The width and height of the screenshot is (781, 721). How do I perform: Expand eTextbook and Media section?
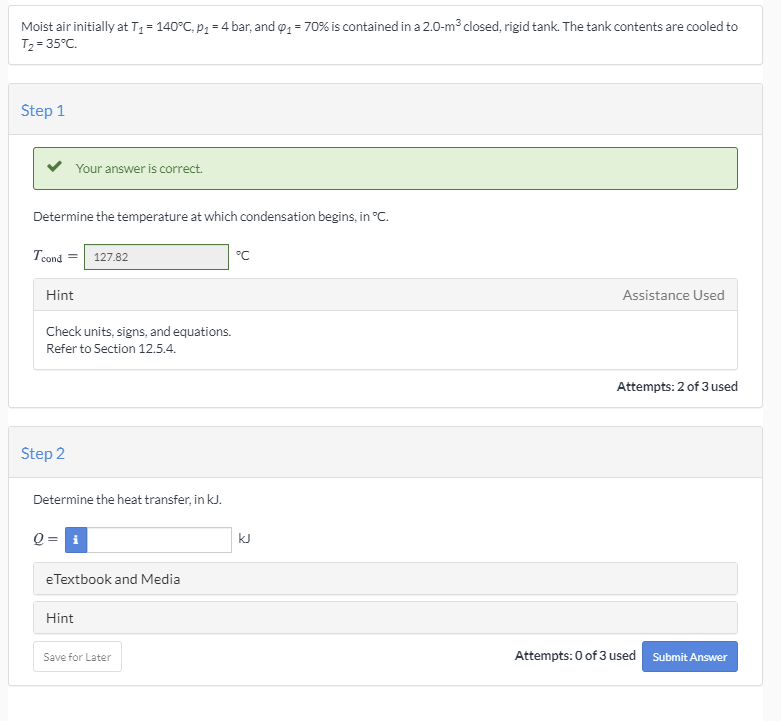point(113,579)
